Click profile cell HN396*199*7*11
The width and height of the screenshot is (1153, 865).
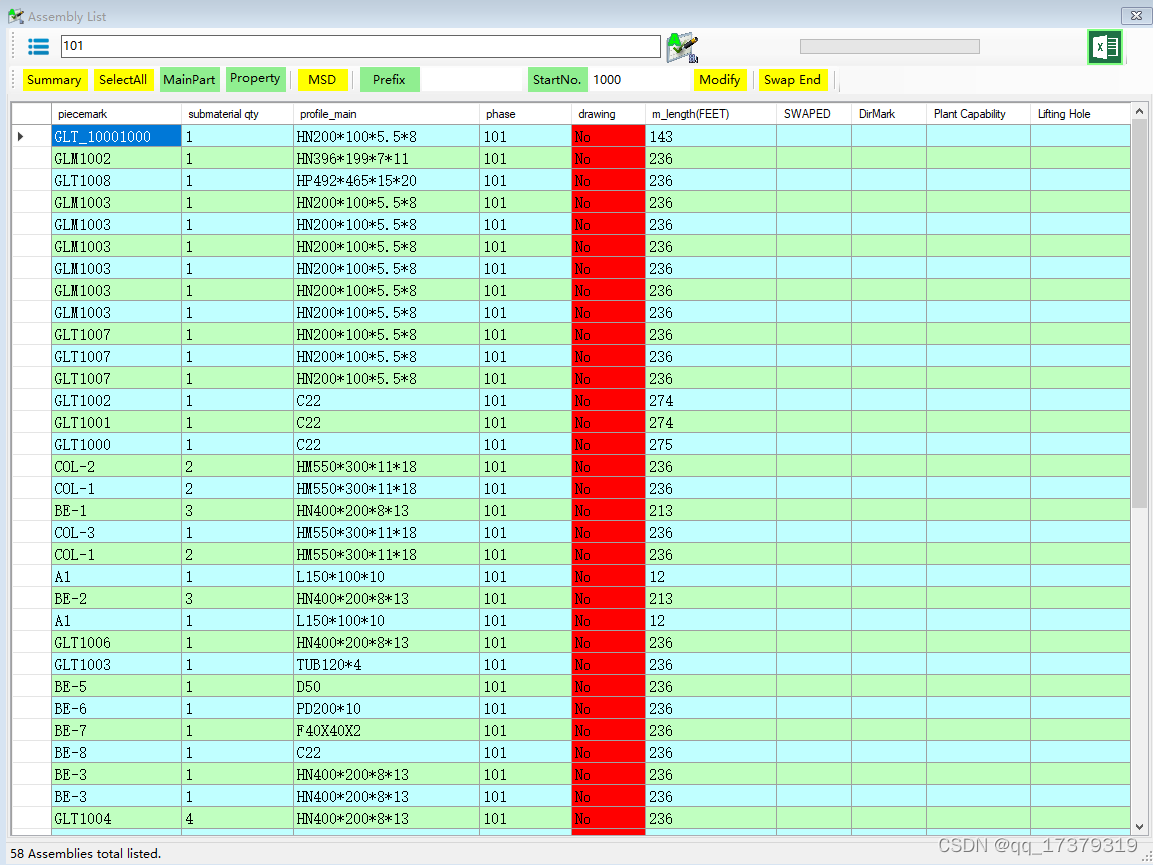[386, 158]
